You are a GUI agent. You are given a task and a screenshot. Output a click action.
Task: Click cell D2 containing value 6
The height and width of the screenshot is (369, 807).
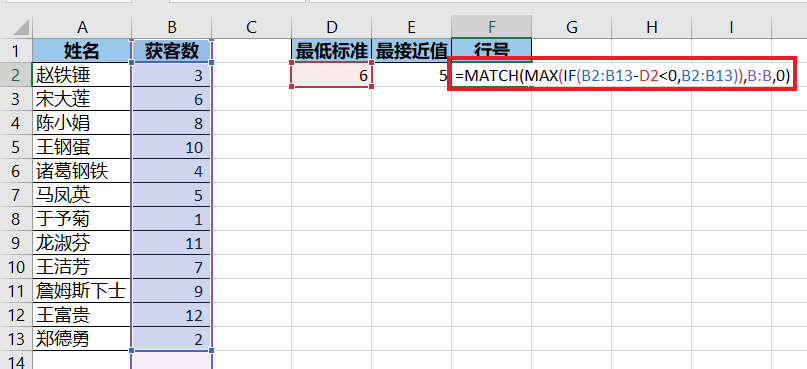coord(332,76)
